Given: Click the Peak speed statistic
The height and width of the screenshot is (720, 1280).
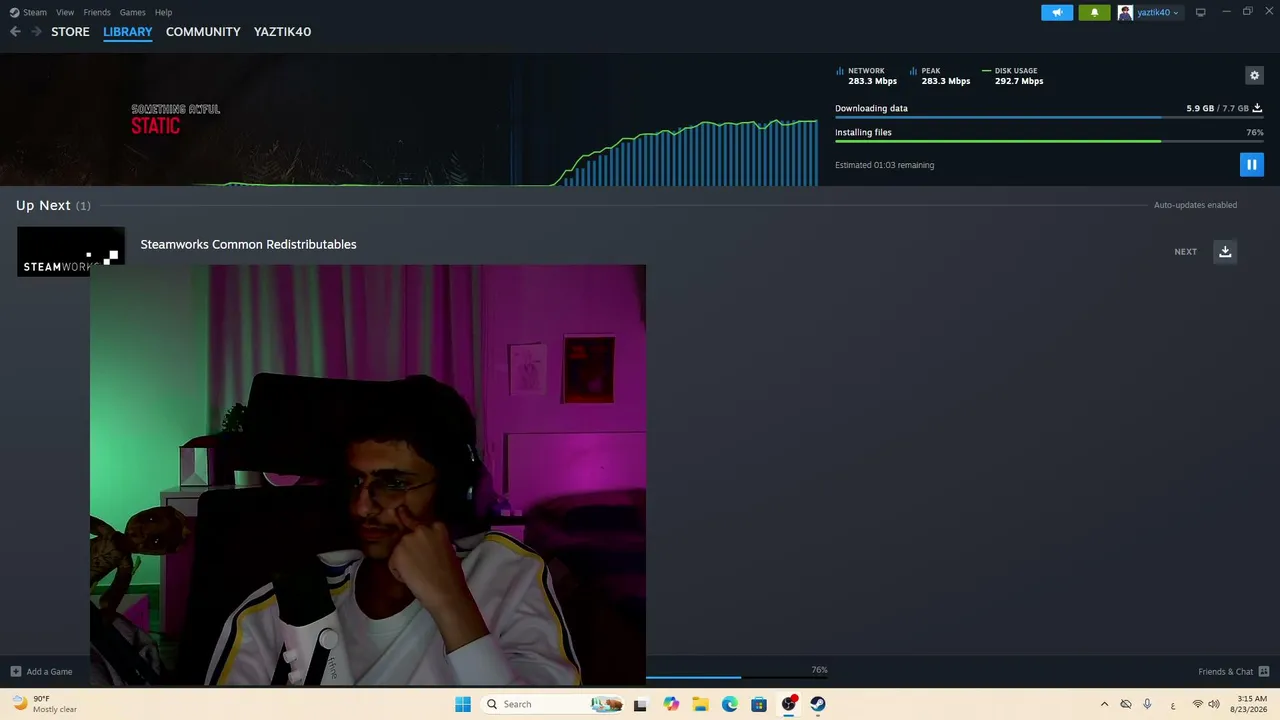Looking at the screenshot, I should (x=940, y=76).
